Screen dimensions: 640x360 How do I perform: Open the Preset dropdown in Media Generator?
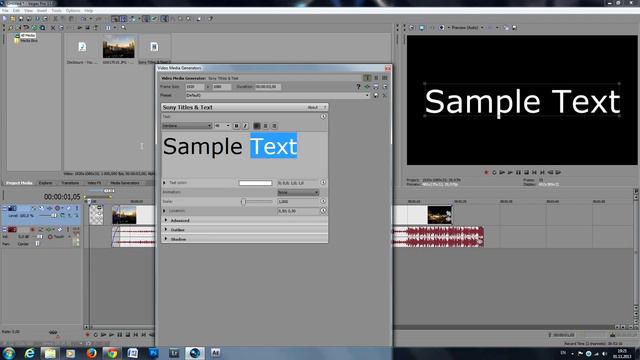click(x=278, y=95)
